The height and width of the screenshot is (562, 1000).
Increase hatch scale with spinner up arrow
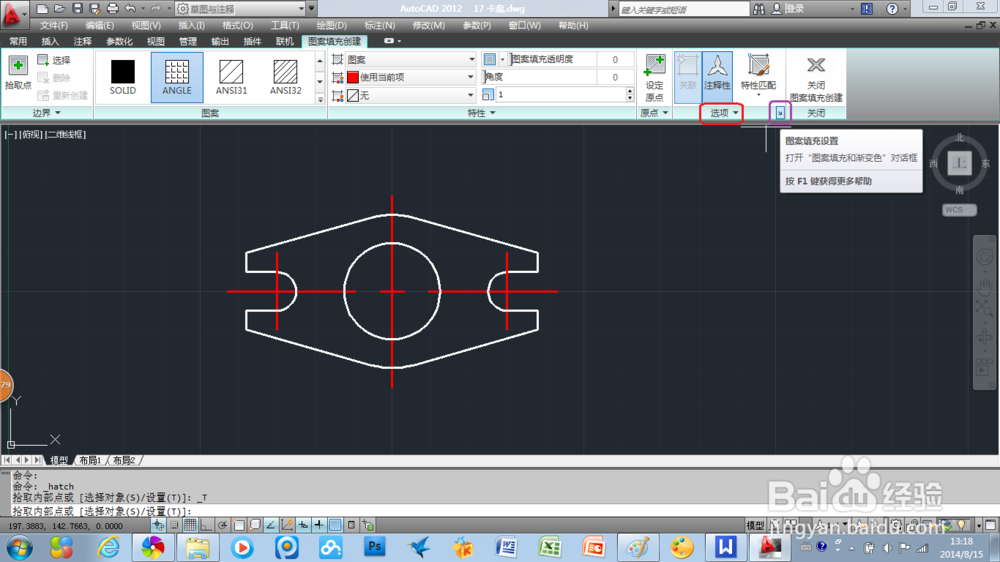pyautogui.click(x=629, y=91)
